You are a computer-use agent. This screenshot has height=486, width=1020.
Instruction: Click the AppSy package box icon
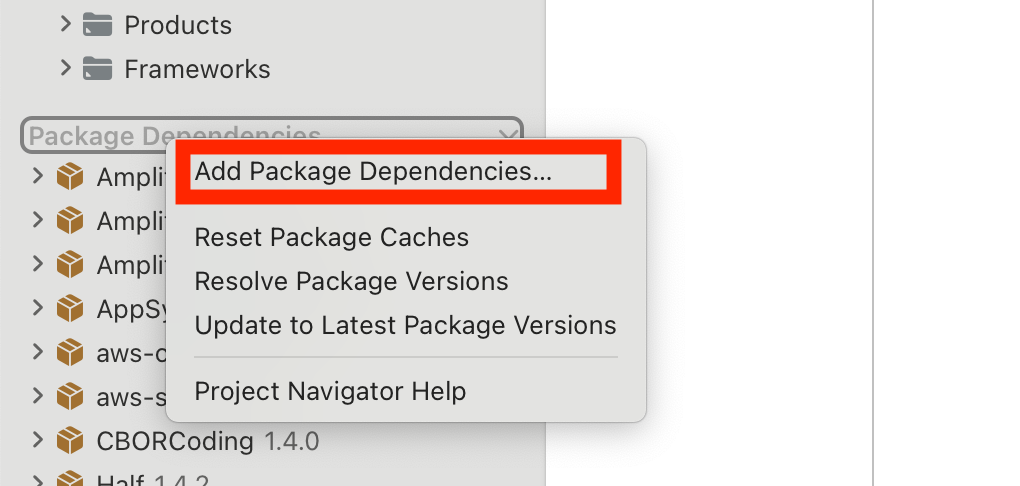[69, 307]
